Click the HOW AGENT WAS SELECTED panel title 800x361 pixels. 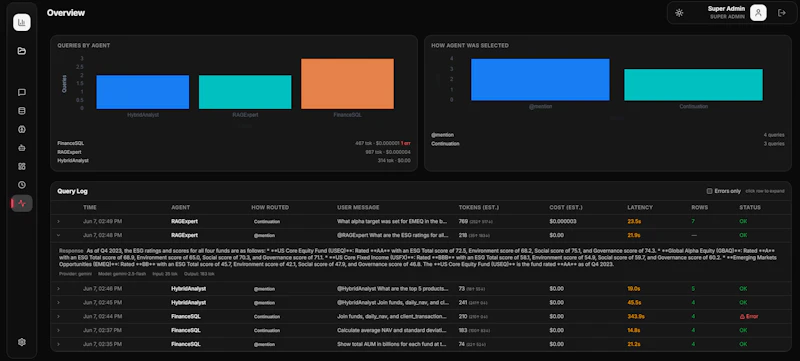pos(470,45)
